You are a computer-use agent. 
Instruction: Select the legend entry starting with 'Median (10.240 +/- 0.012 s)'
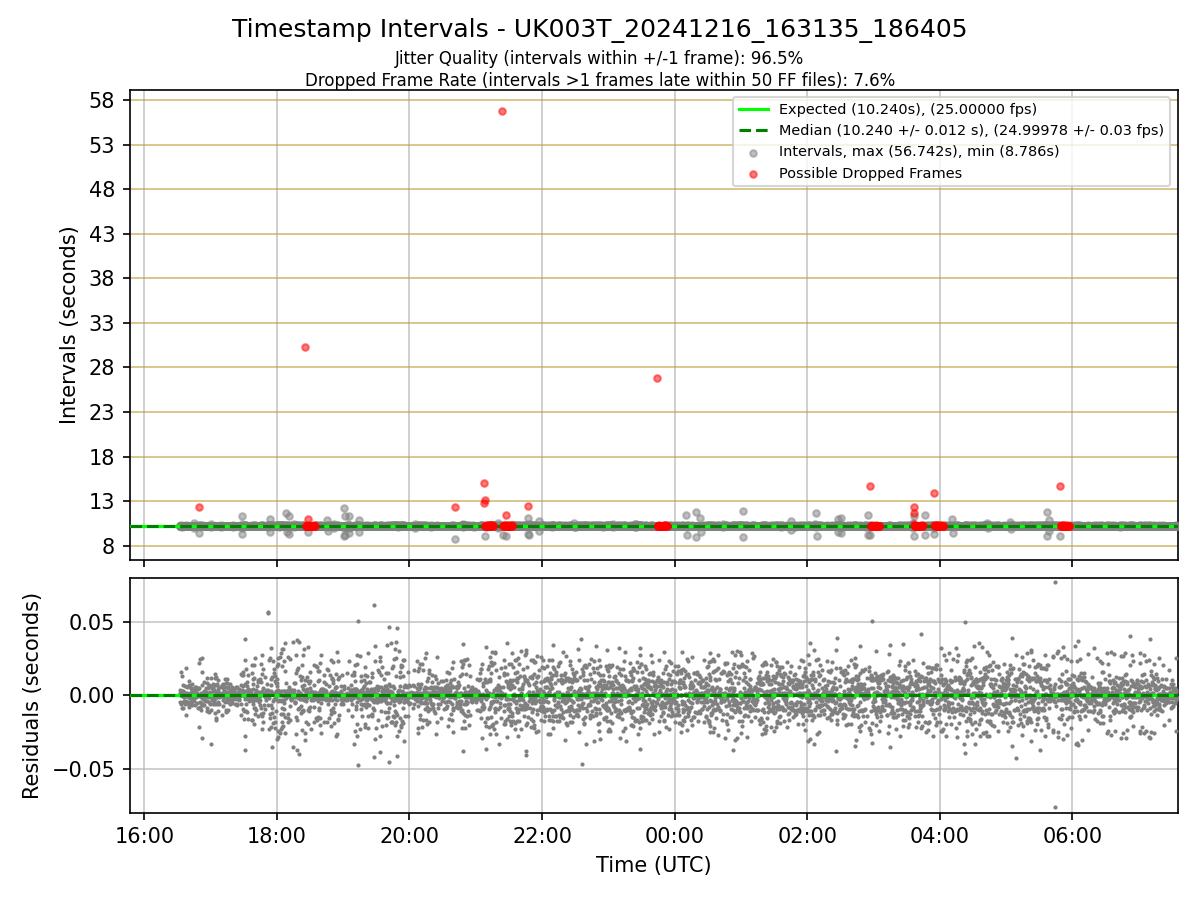[971, 130]
